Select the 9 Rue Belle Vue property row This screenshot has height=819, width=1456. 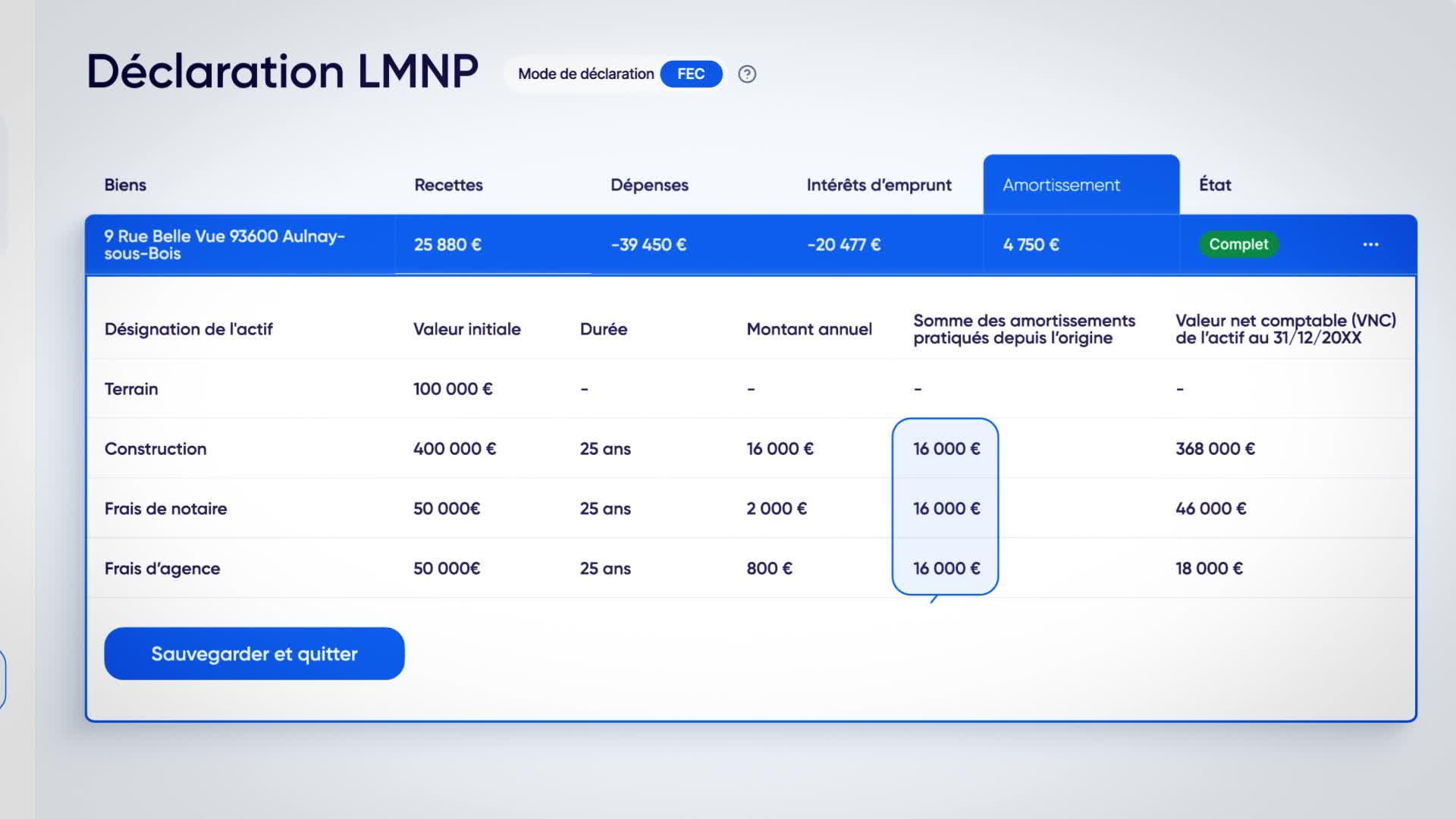(751, 244)
